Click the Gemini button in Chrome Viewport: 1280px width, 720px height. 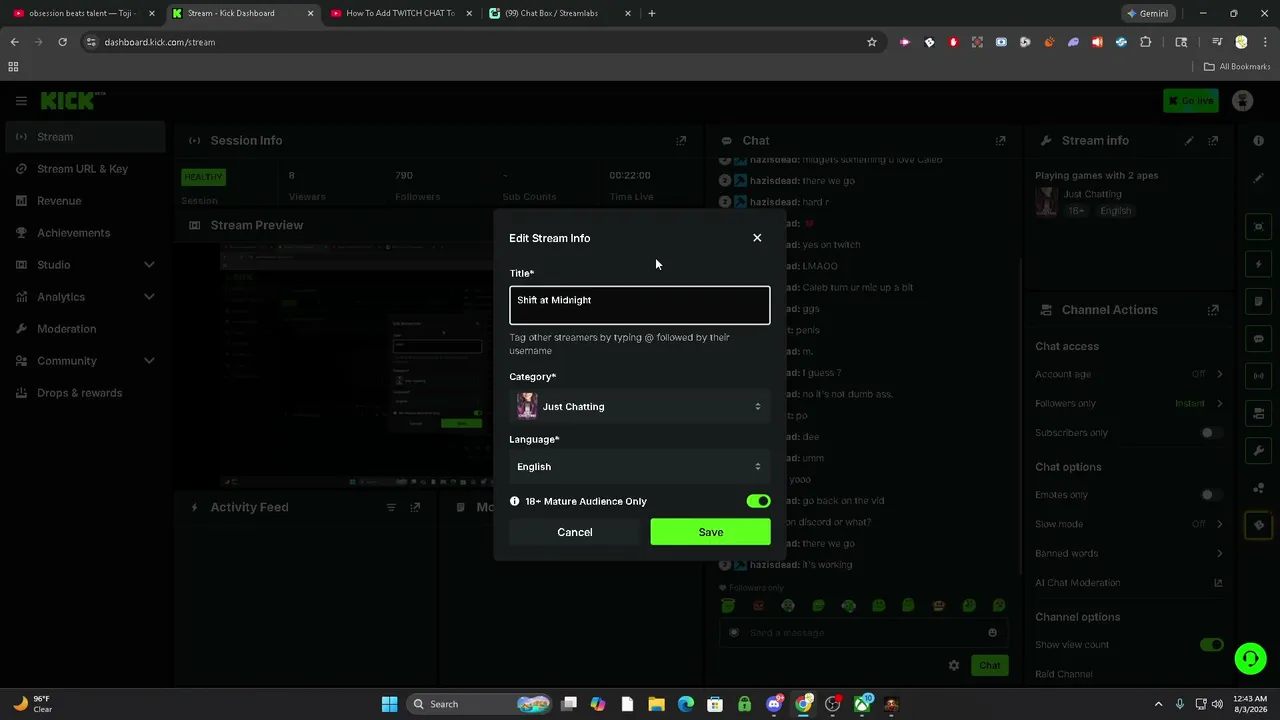point(1147,14)
